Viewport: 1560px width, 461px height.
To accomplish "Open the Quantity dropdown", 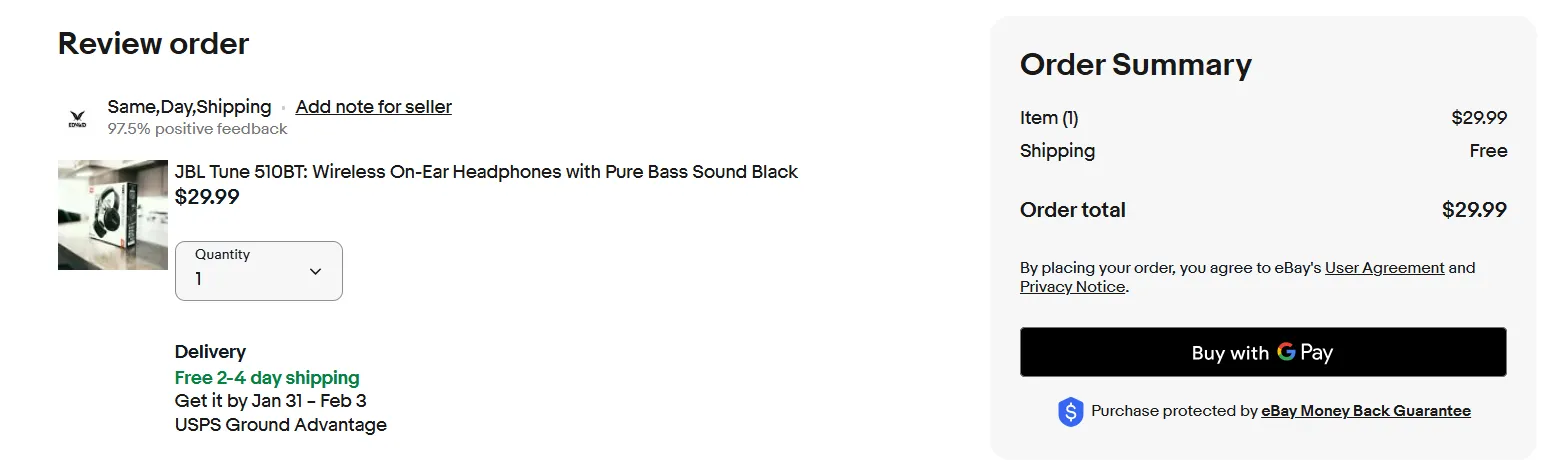I will (258, 271).
